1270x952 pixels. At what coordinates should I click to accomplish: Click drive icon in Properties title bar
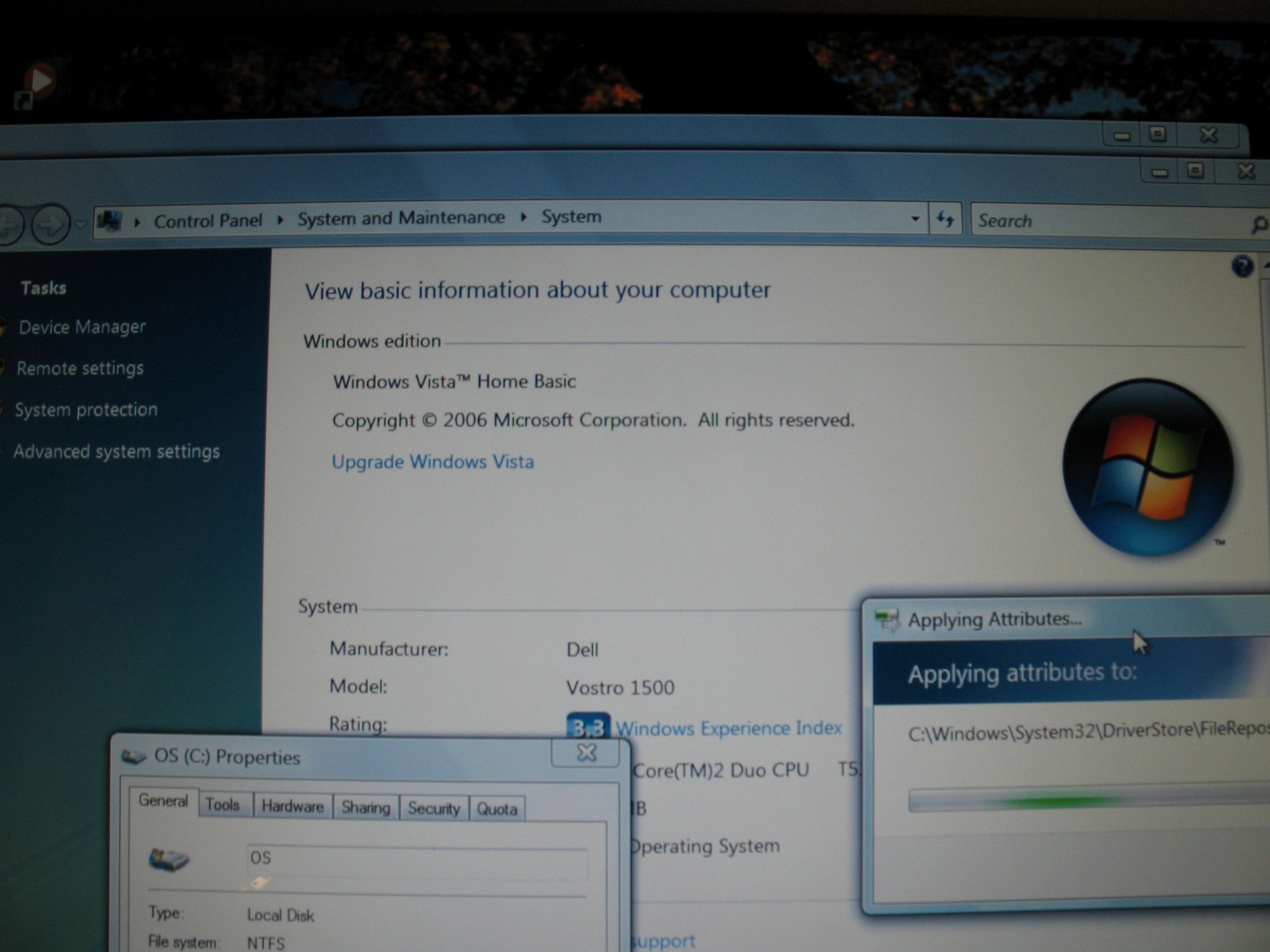click(134, 756)
